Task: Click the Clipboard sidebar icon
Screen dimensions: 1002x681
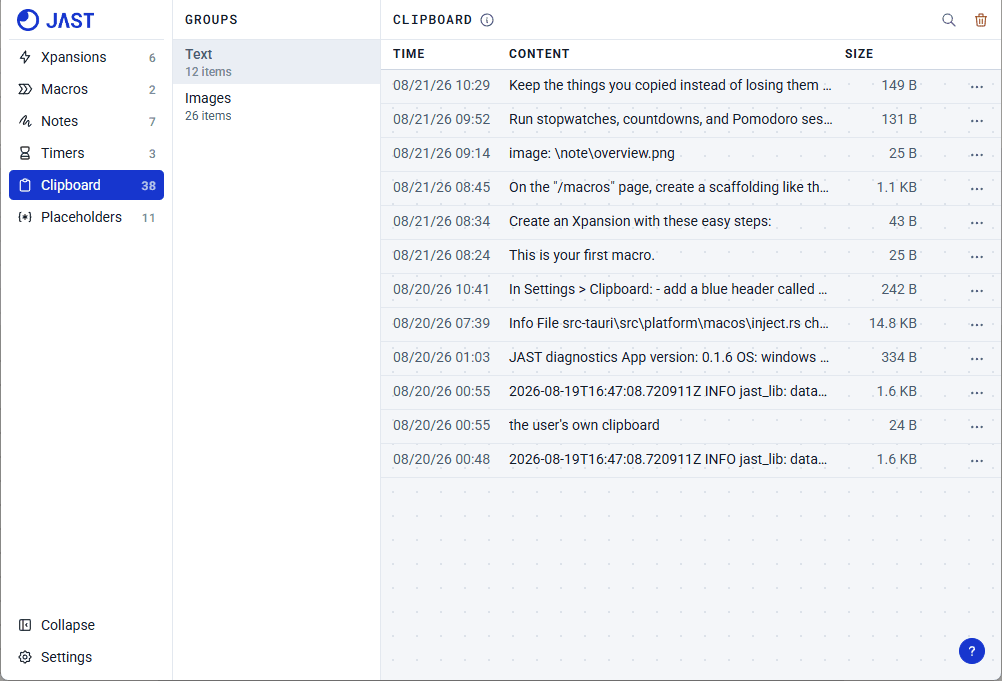Action: click(x=25, y=185)
